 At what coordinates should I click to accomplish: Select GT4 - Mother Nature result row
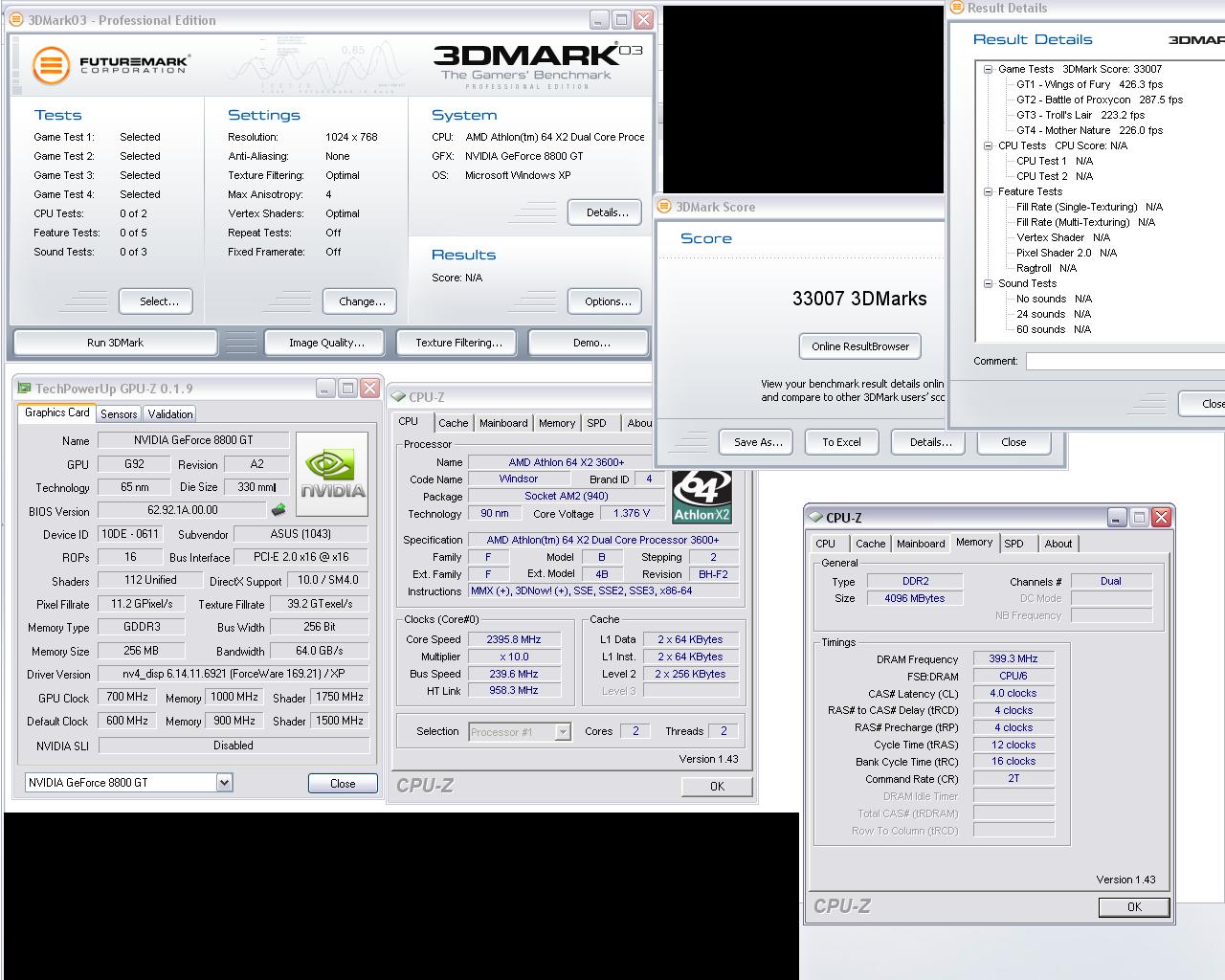point(1090,130)
